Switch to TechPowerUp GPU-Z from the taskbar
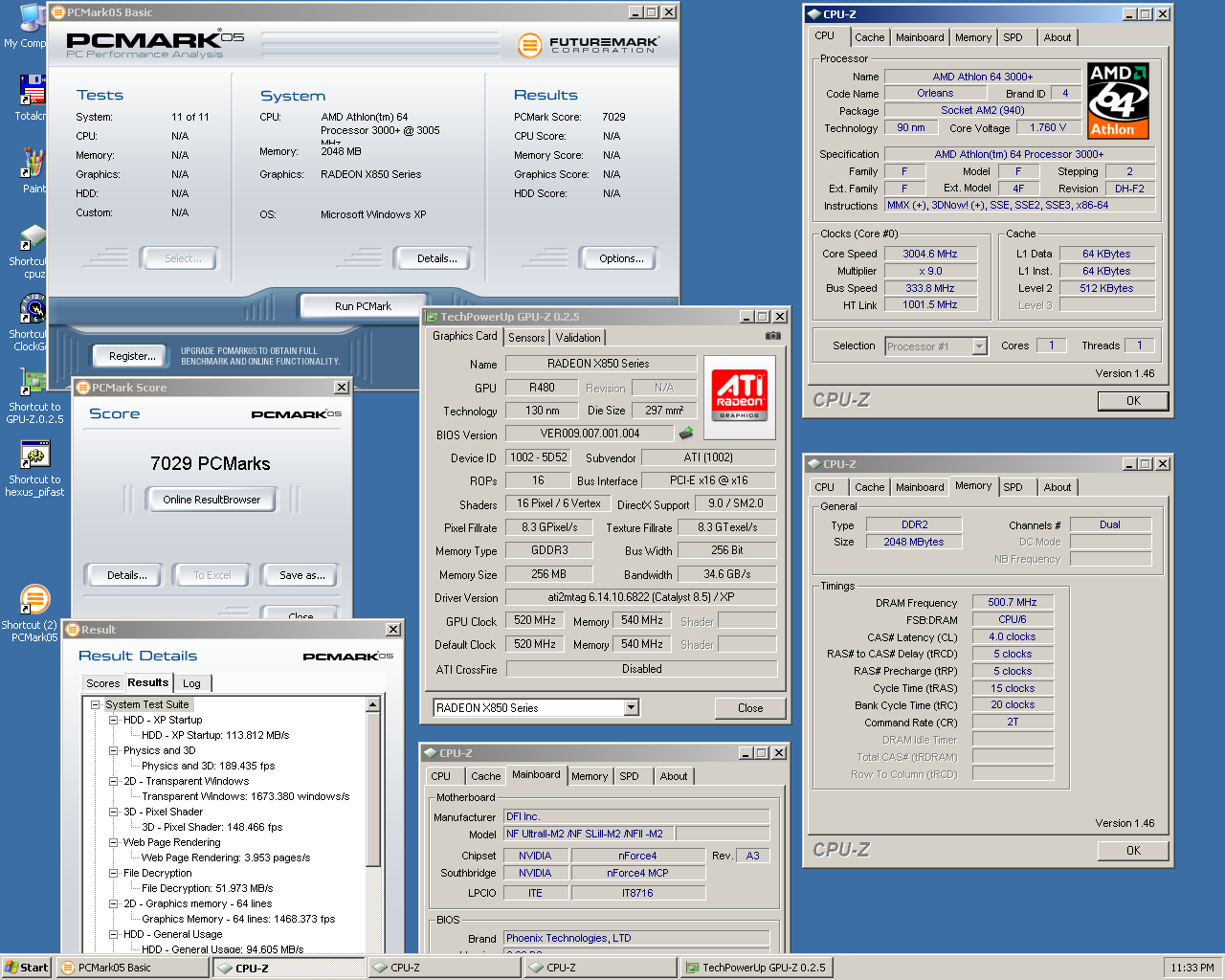This screenshot has width=1225, height=980. [x=756, y=968]
